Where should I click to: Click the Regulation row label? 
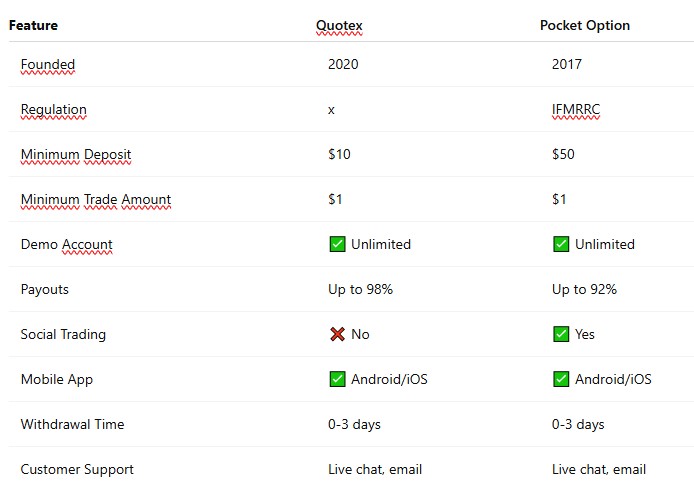click(54, 110)
